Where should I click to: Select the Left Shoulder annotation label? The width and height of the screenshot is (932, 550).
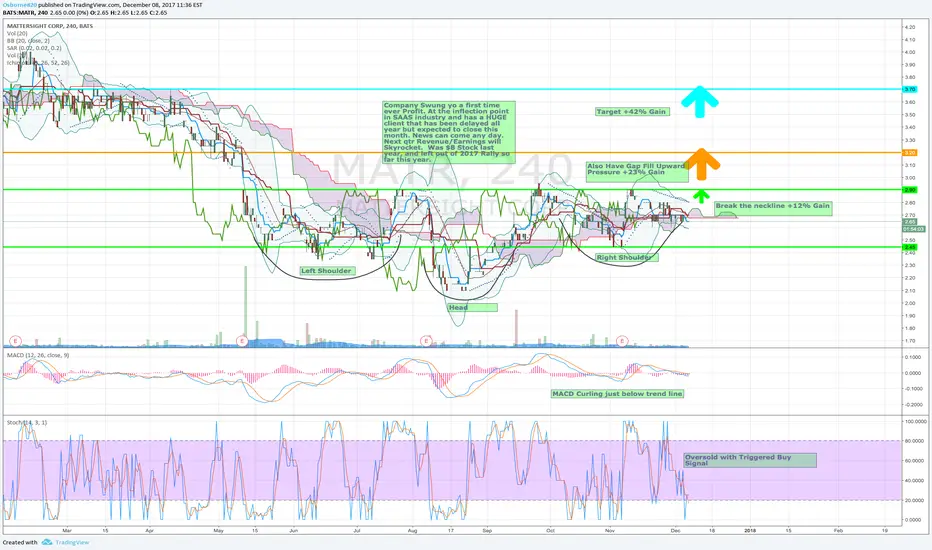[x=326, y=271]
